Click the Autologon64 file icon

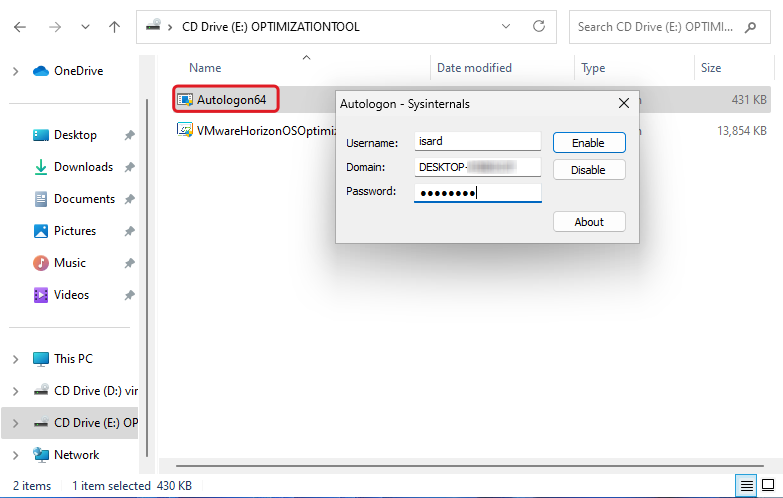pyautogui.click(x=185, y=99)
